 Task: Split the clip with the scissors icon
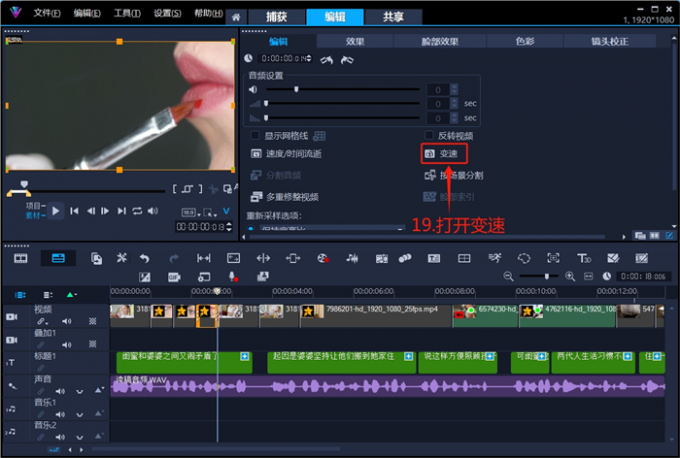[213, 189]
